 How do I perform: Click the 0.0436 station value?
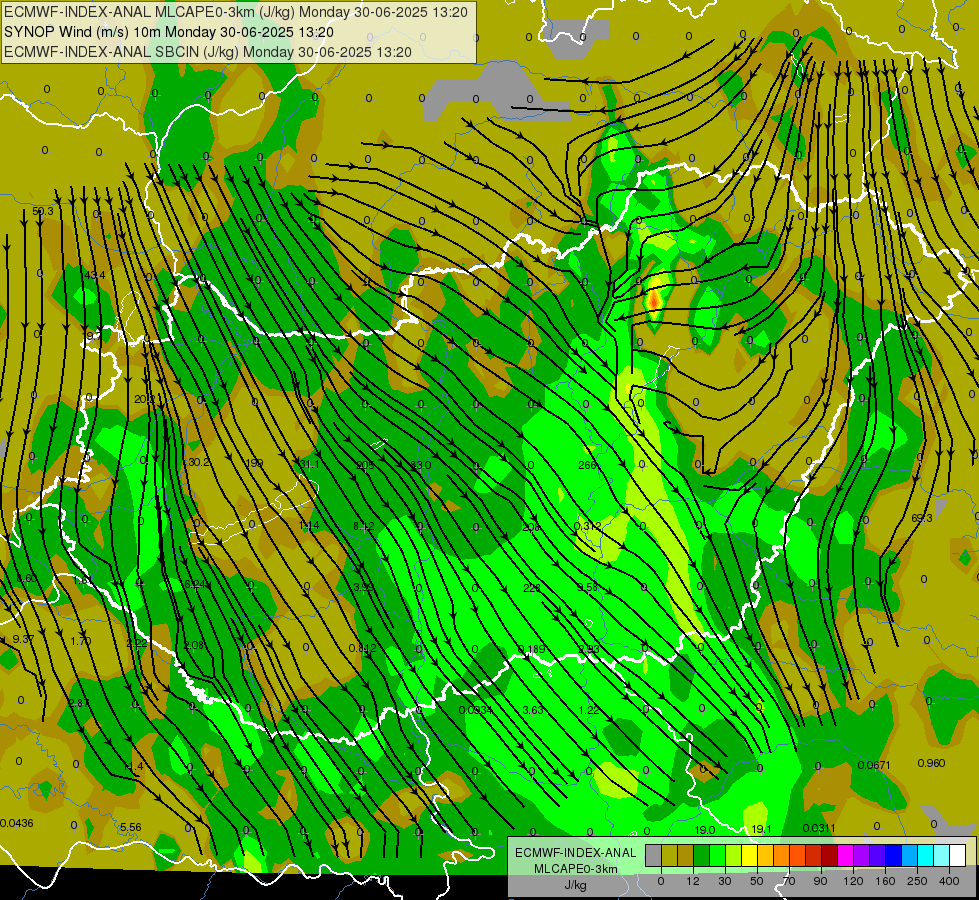(17, 823)
